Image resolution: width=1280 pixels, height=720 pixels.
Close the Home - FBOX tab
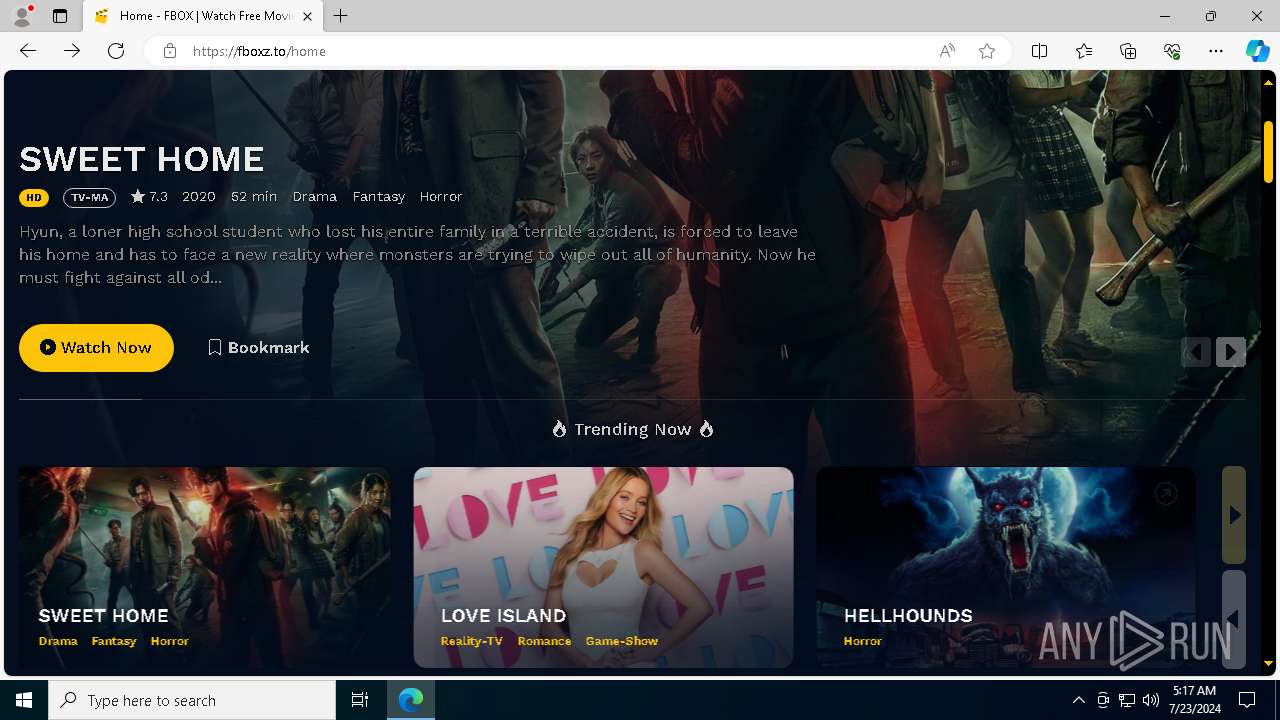307,16
